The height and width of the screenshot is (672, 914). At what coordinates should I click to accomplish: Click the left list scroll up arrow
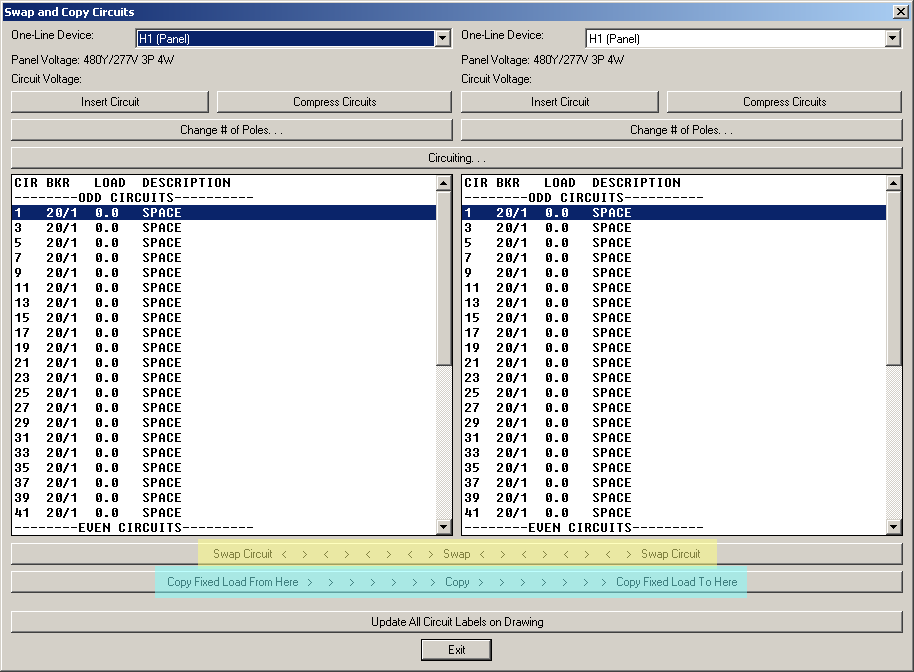click(444, 183)
